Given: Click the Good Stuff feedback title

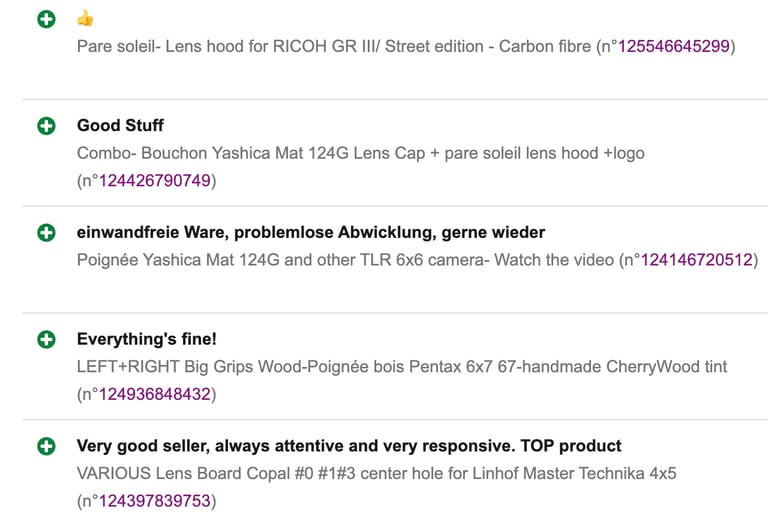Looking at the screenshot, I should point(120,126).
